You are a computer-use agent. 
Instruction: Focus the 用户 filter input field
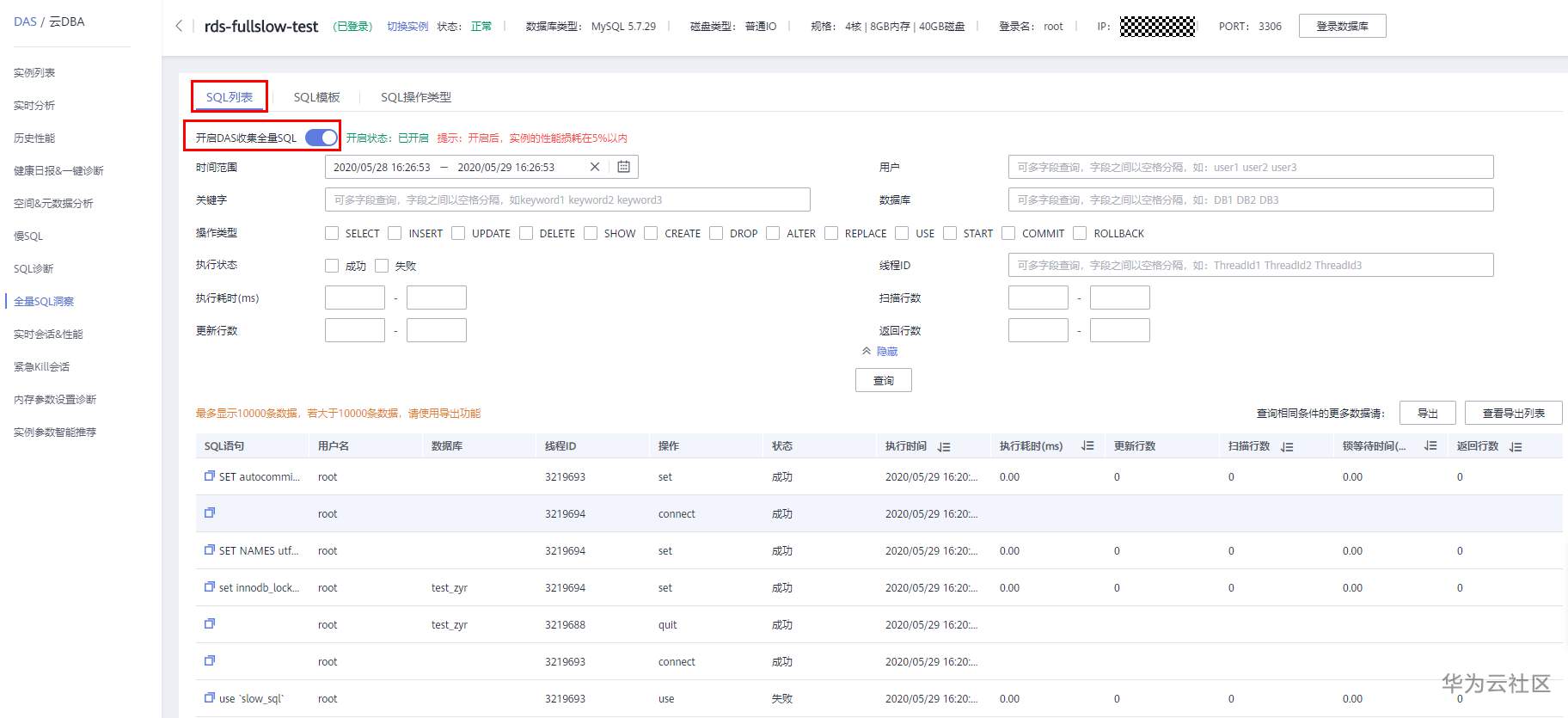[1251, 167]
